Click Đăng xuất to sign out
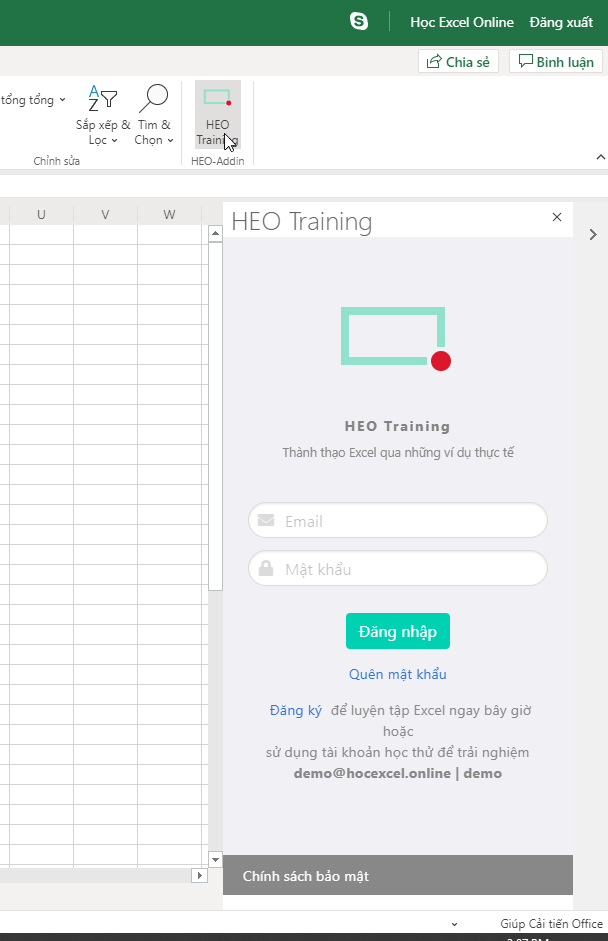608x941 pixels. 561,22
